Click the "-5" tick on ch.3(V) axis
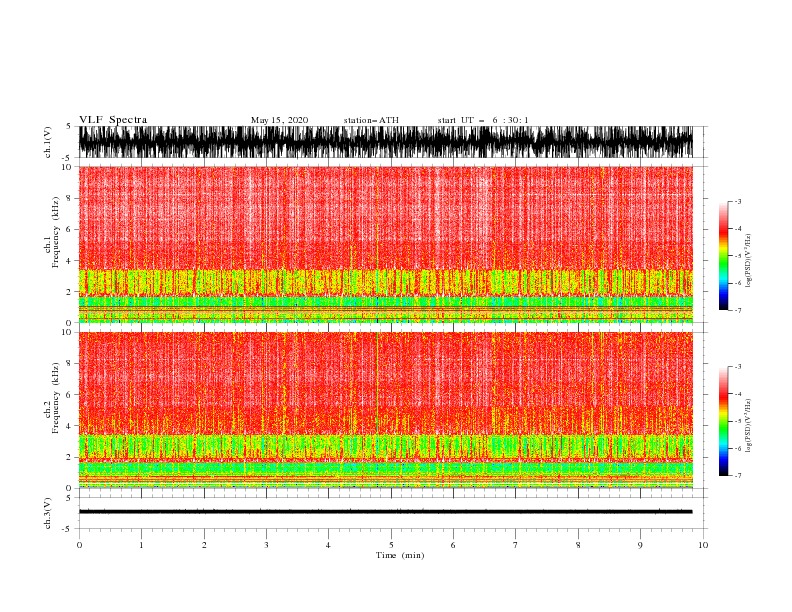Screen dimensions: 792x612 67,529
